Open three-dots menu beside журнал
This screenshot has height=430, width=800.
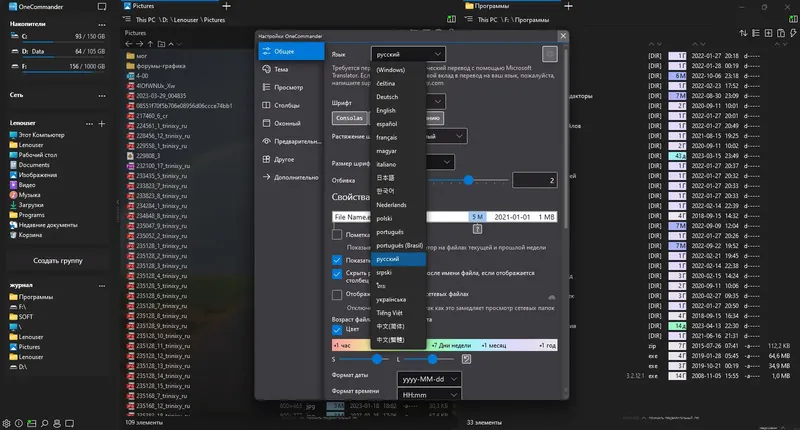(x=102, y=286)
